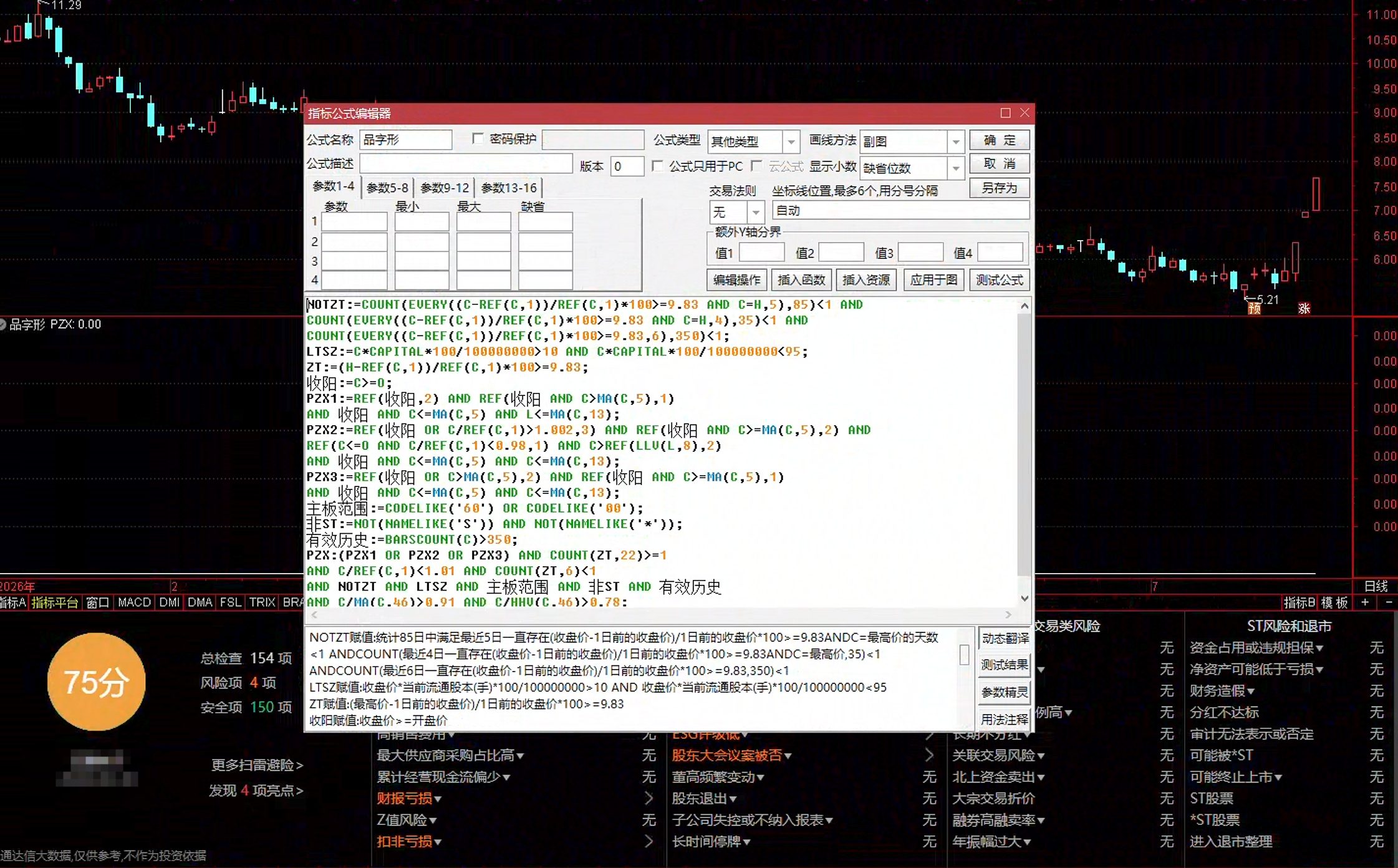Click the code editor's scroll-up arrow

[x=1024, y=306]
